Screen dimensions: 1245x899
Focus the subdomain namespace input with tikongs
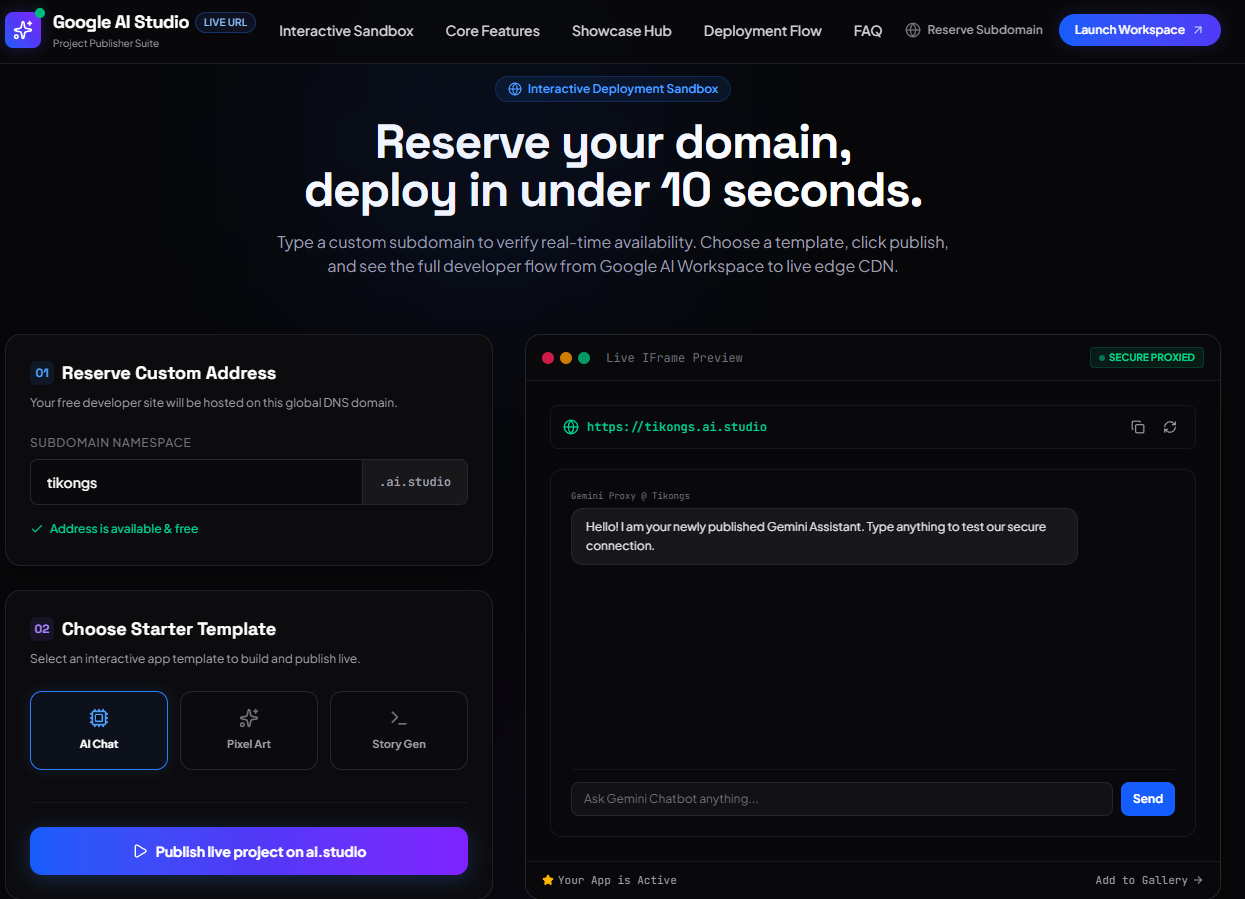pyautogui.click(x=196, y=482)
